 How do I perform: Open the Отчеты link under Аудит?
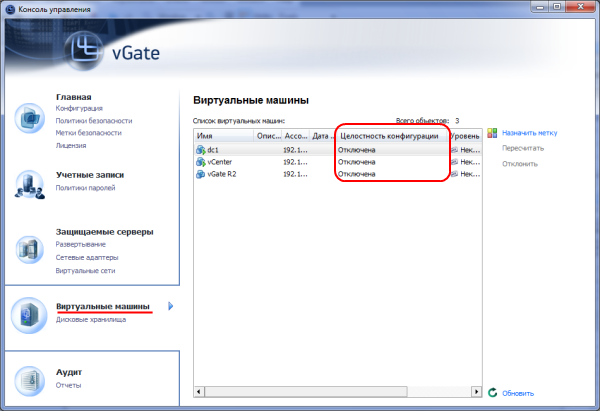(69, 384)
